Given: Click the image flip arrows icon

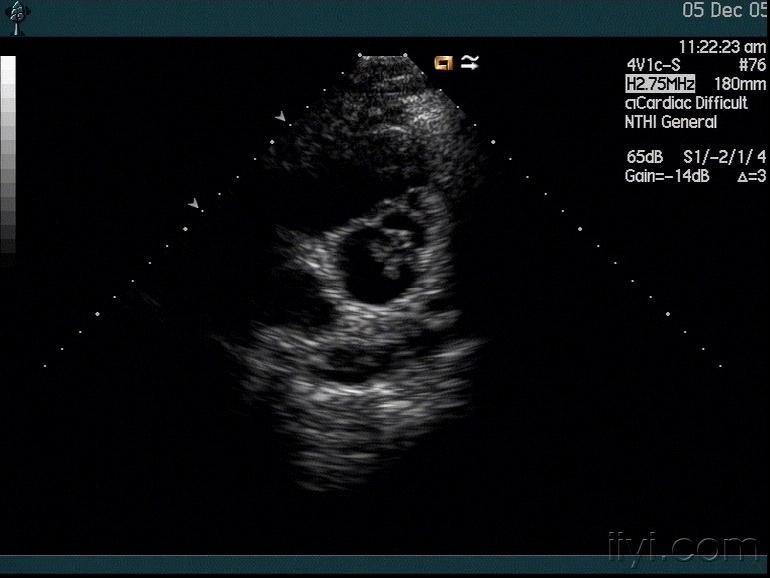Looking at the screenshot, I should click(x=470, y=62).
